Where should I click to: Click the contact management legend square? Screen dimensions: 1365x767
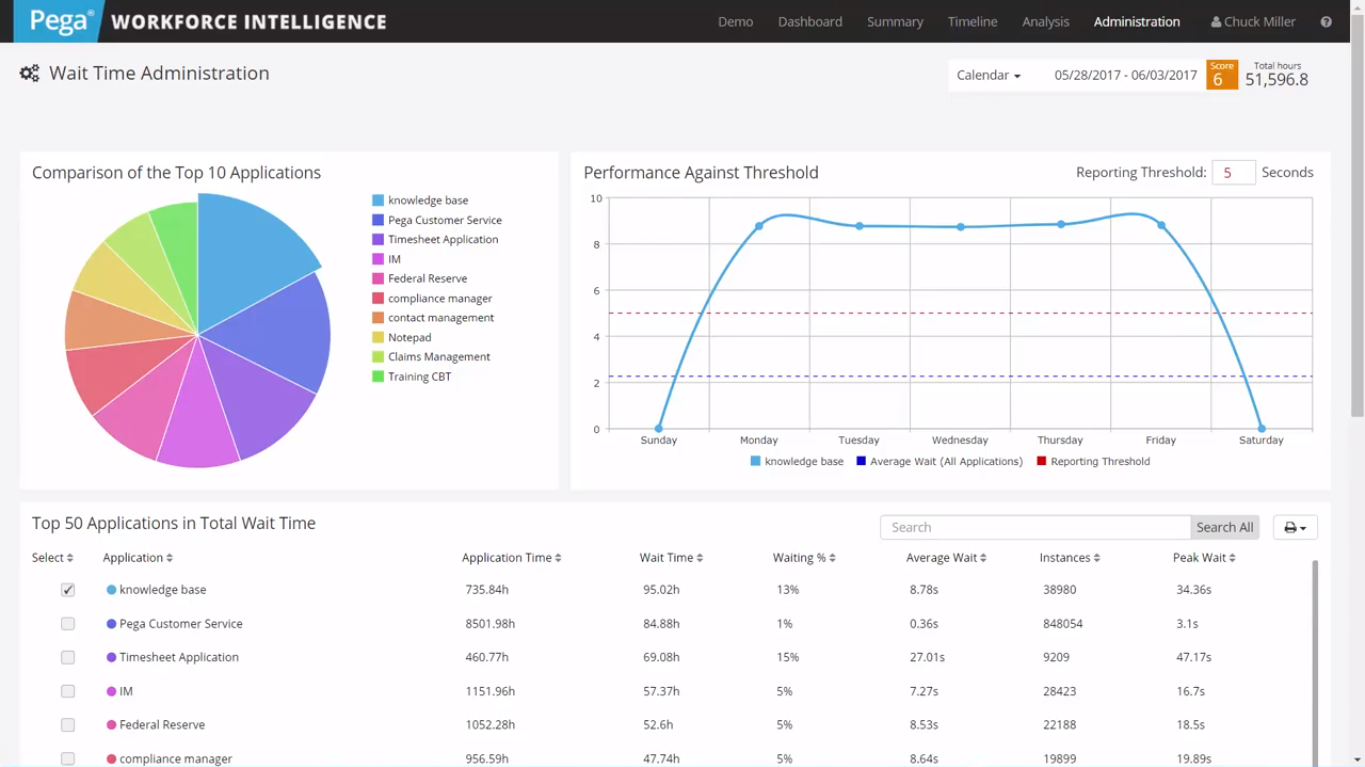(378, 318)
